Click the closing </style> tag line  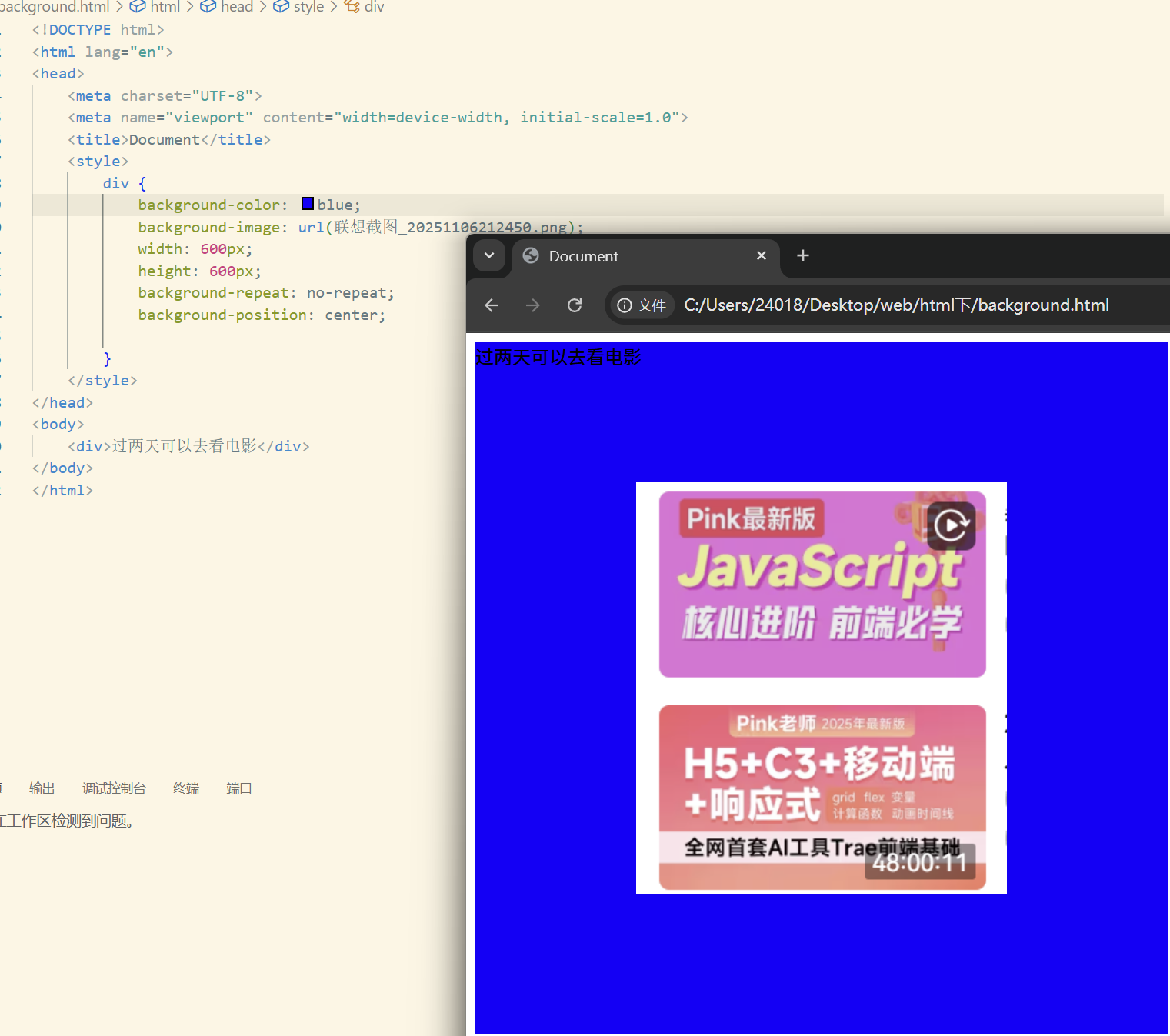pyautogui.click(x=102, y=381)
